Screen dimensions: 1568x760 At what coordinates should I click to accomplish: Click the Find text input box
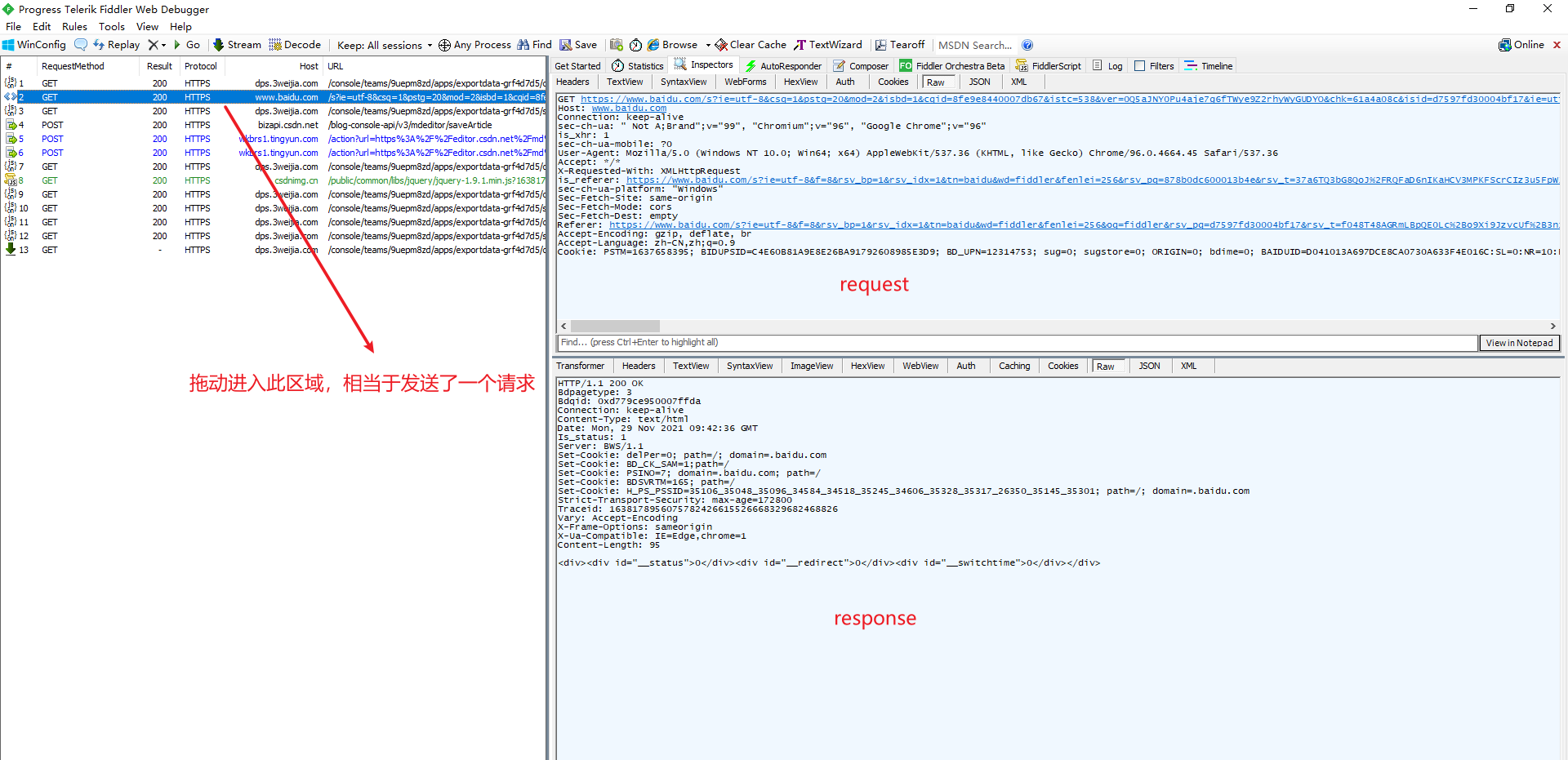[1017, 343]
